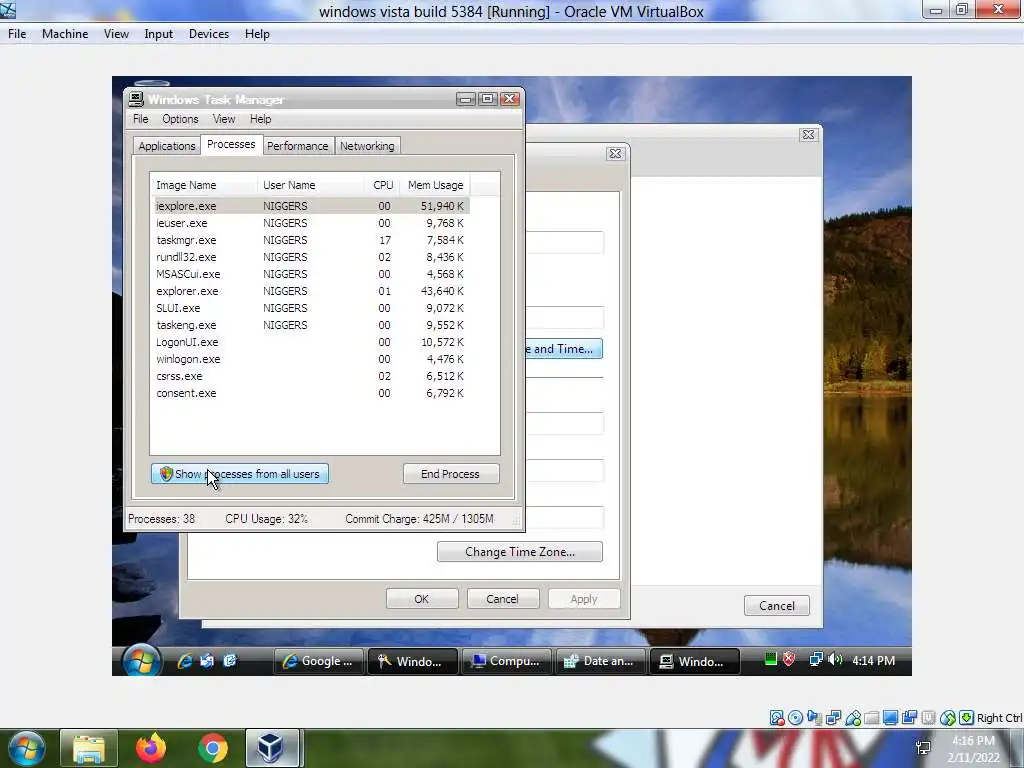The height and width of the screenshot is (768, 1024).
Task: Open the VirtualBox File menu
Action: [17, 34]
